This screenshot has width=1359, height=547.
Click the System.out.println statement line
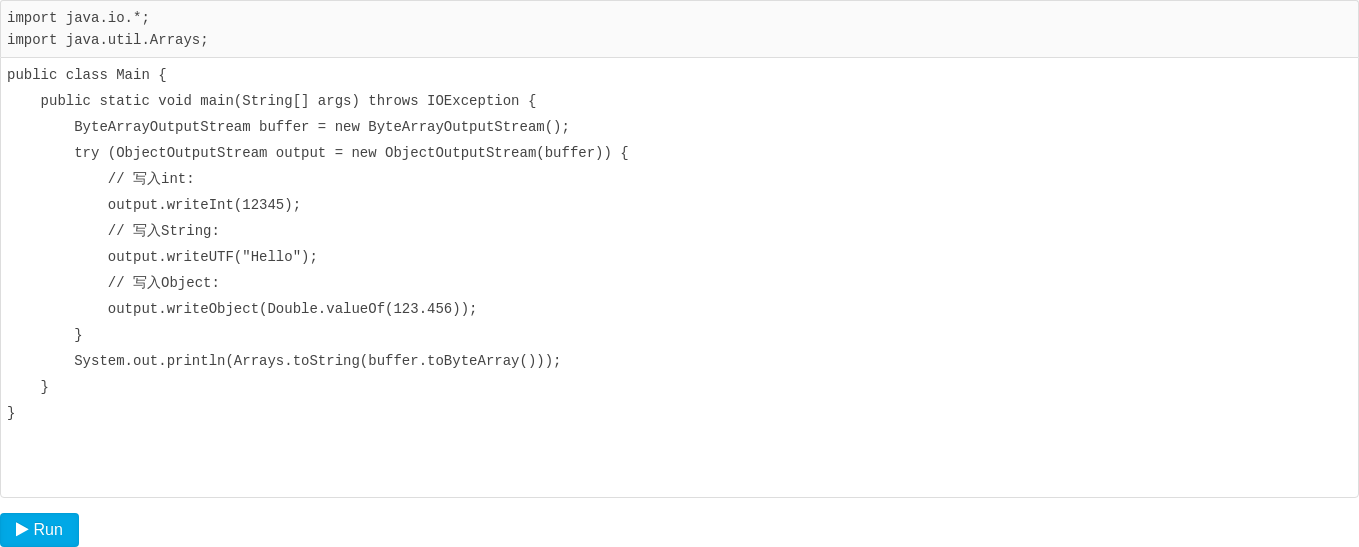pos(318,361)
